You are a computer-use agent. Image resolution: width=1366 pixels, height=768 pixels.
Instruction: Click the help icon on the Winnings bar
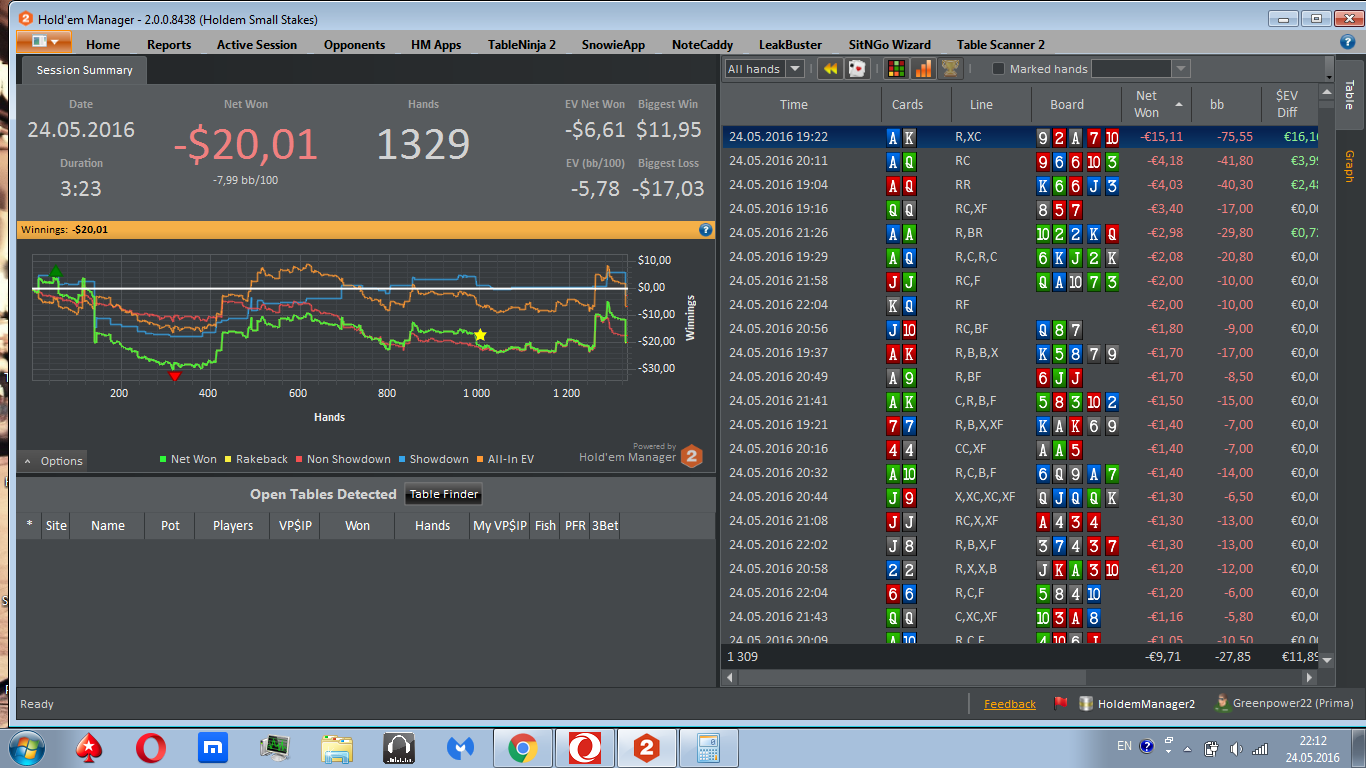coord(705,229)
